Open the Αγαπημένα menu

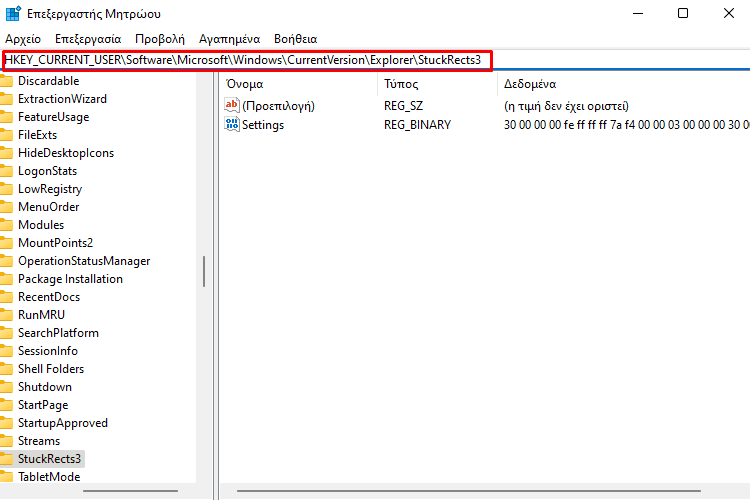coord(230,39)
